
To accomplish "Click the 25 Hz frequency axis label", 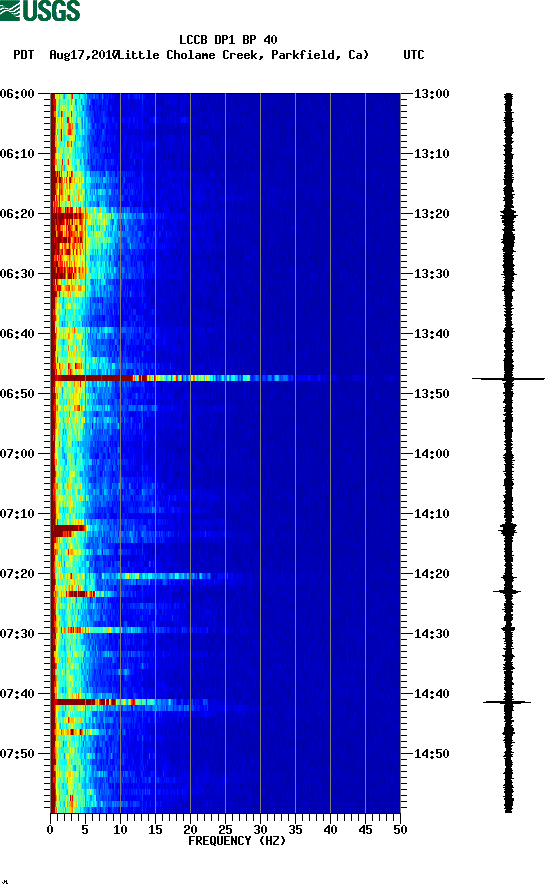I will tap(225, 830).
